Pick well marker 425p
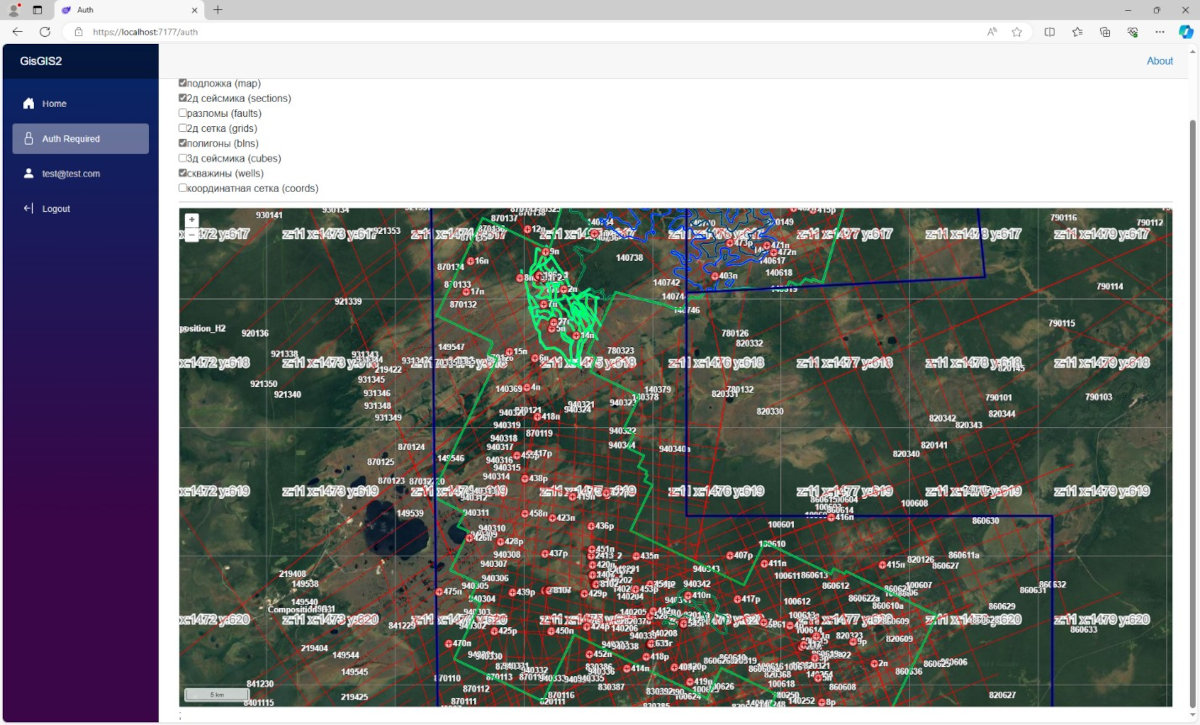The height and width of the screenshot is (725, 1200). click(x=493, y=631)
